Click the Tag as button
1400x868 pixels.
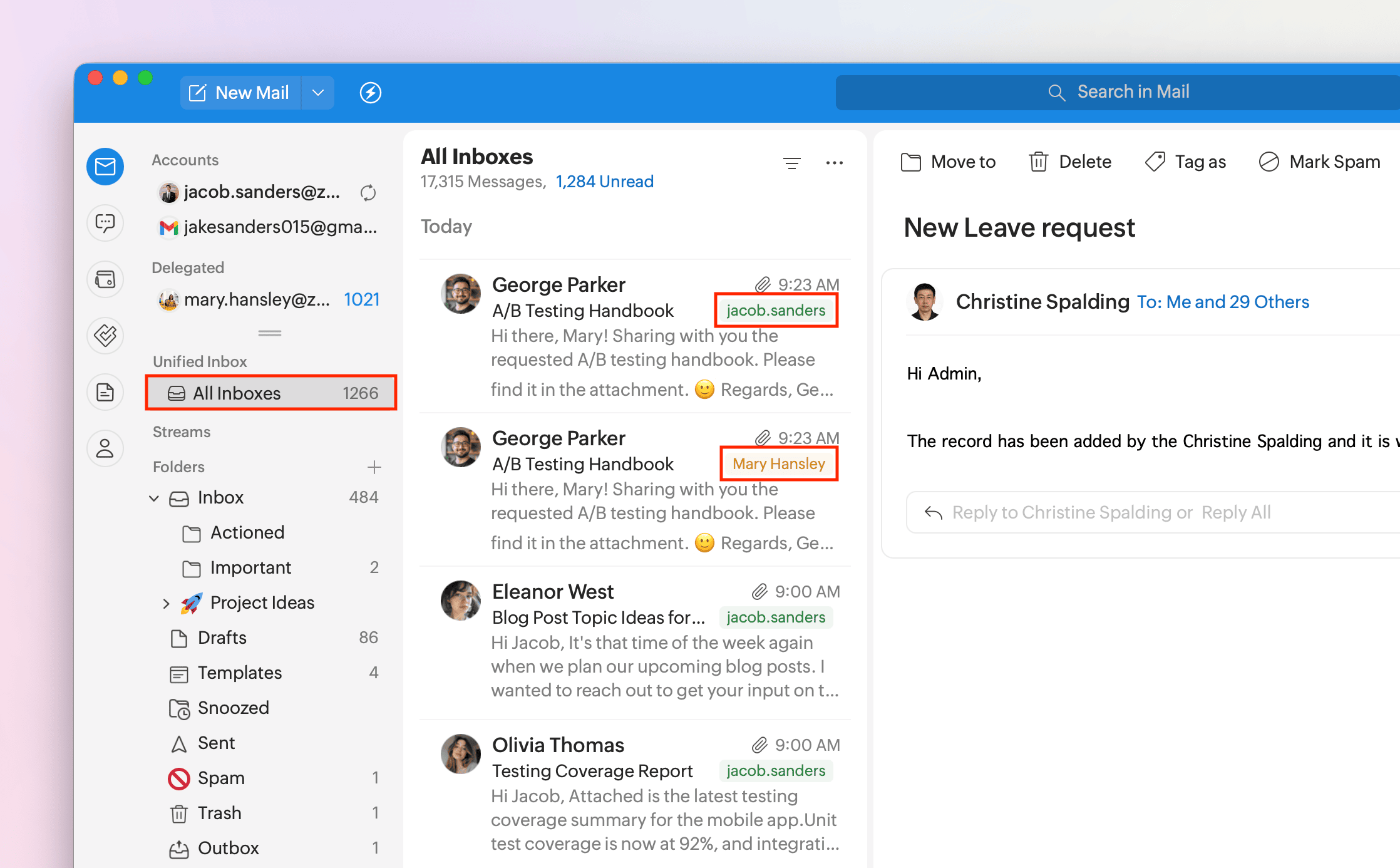(x=1185, y=162)
